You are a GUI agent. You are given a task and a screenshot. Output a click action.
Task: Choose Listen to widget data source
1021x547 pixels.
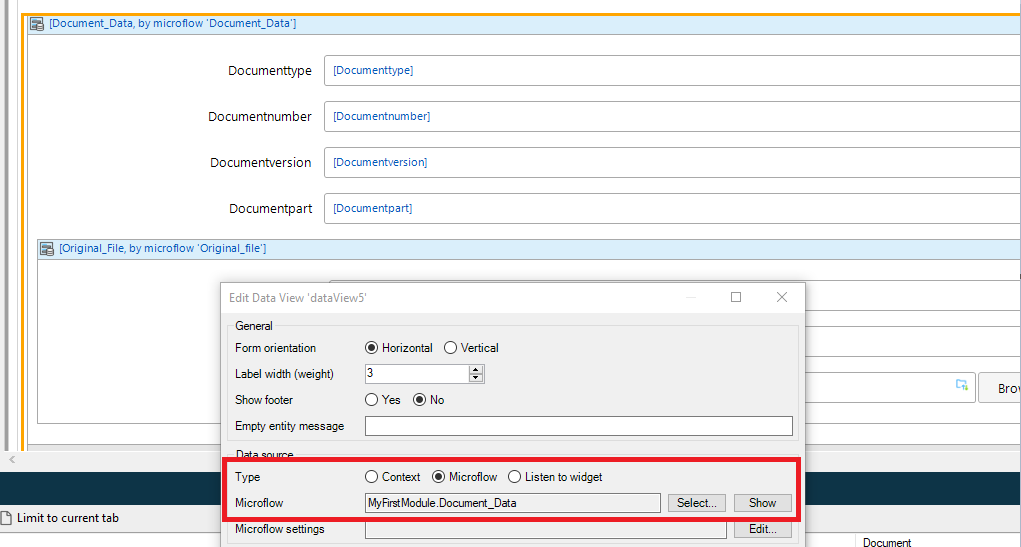tap(514, 477)
